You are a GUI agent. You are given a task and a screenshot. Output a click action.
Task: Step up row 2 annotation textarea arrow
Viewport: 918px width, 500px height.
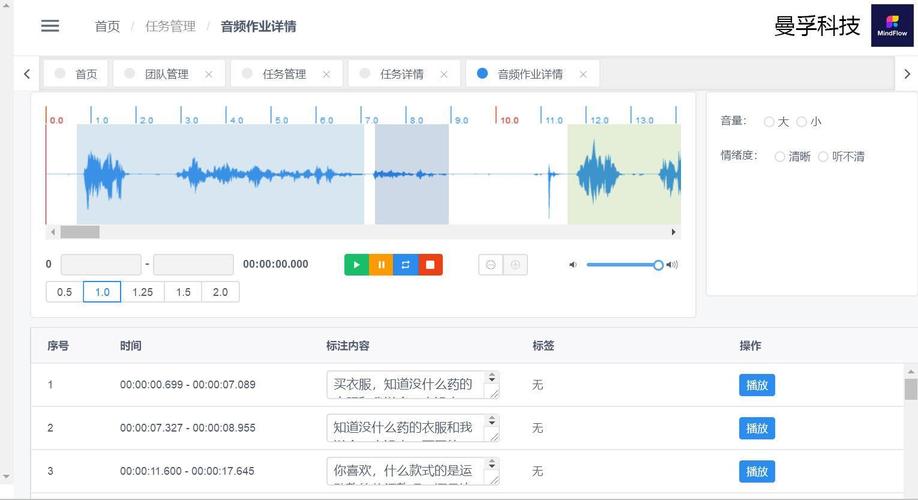click(x=492, y=418)
